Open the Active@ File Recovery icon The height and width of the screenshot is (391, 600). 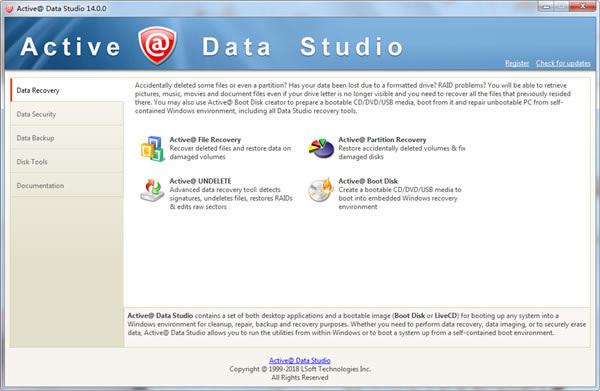pos(152,148)
